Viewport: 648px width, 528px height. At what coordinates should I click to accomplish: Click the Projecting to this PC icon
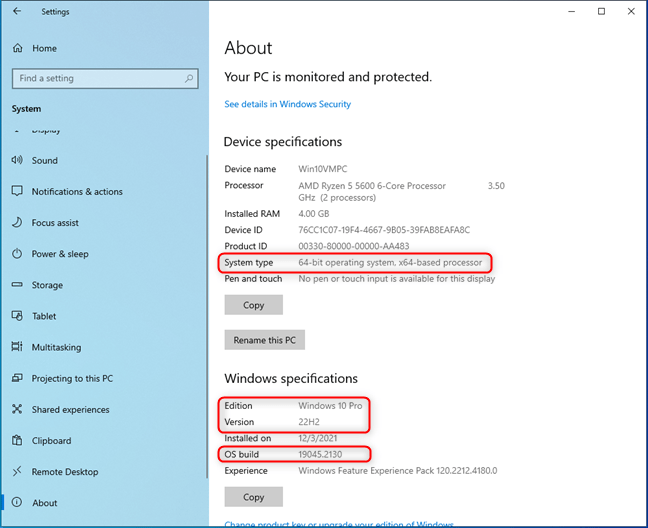[17, 378]
